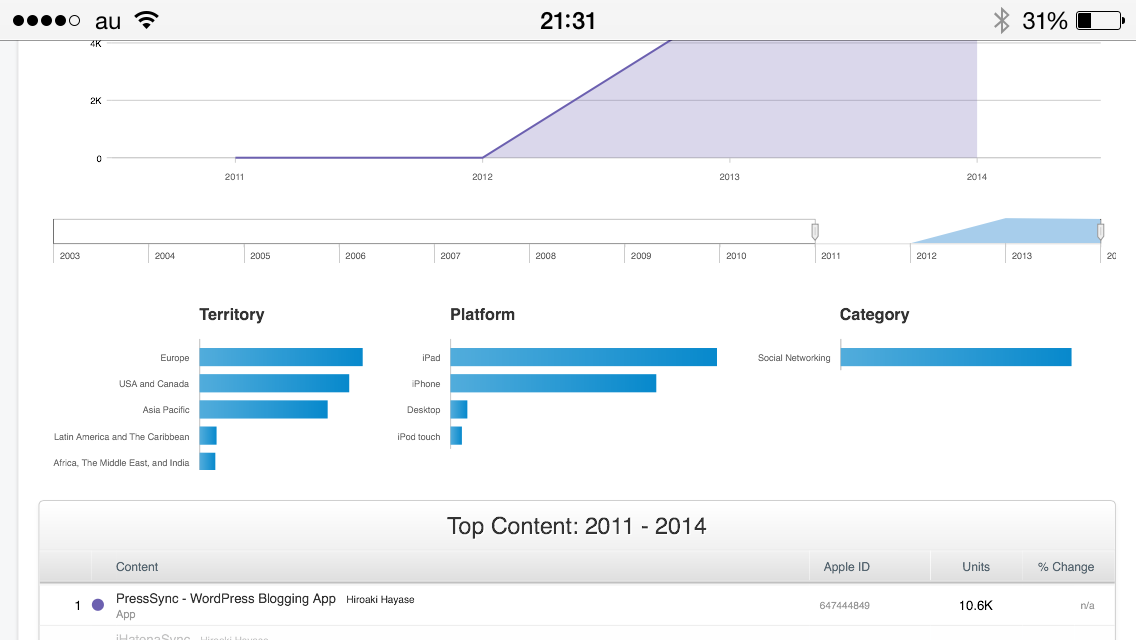
Task: Select the iPad platform bar
Action: tap(583, 357)
